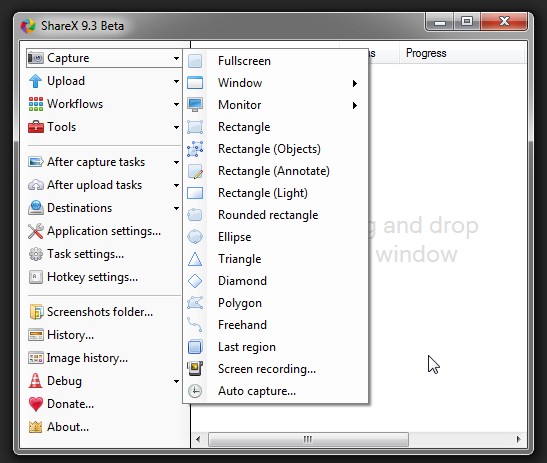Click the Rectangle (Light) icon
This screenshot has width=547, height=463.
click(x=195, y=193)
